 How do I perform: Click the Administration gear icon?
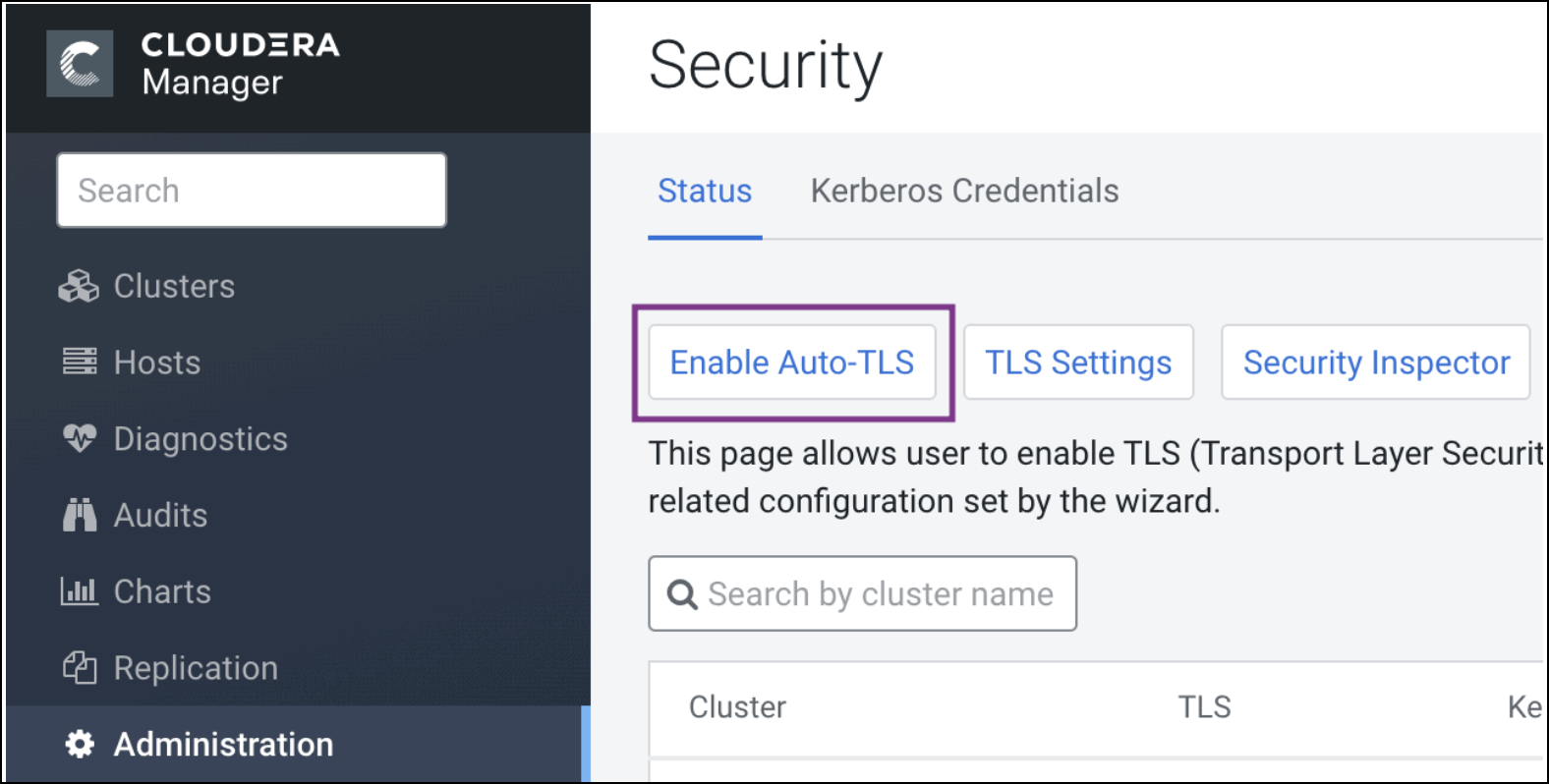pos(80,744)
